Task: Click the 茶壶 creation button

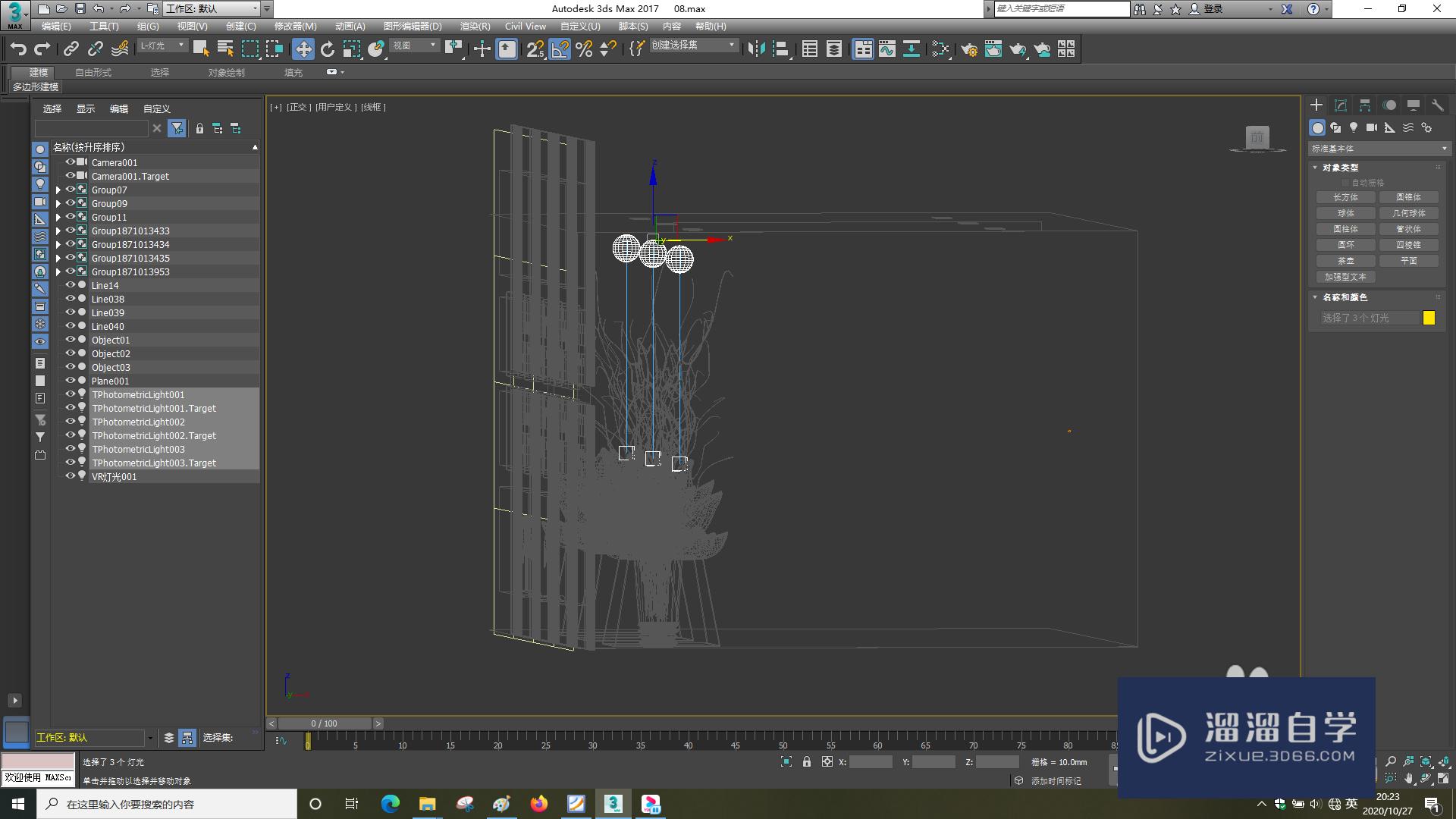Action: coord(1347,260)
